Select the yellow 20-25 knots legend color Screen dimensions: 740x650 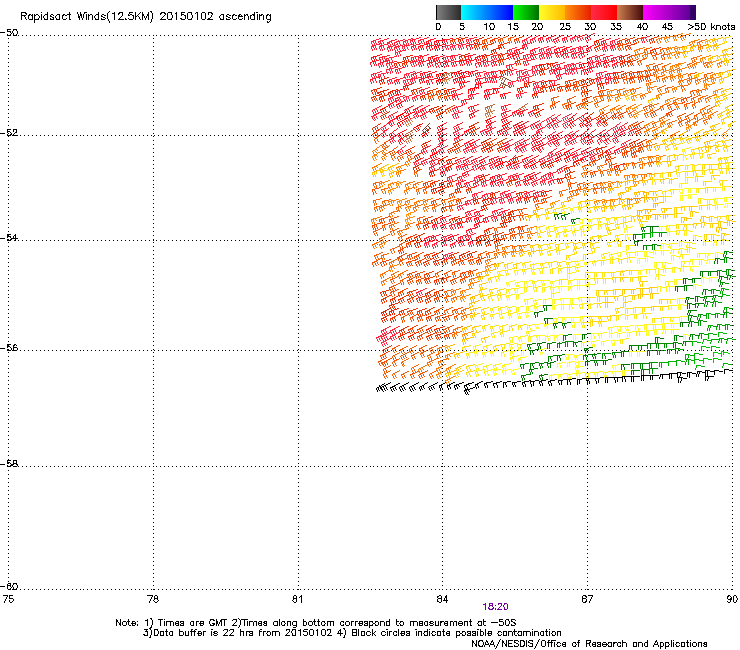pos(552,12)
